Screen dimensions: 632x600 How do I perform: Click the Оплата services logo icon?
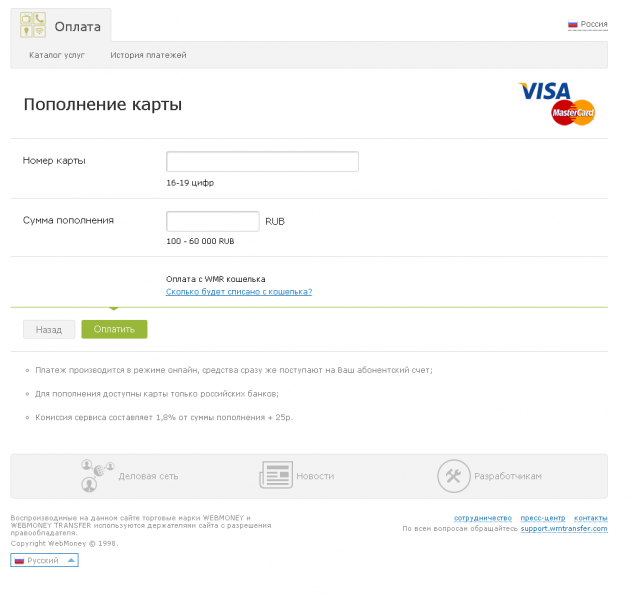33,25
